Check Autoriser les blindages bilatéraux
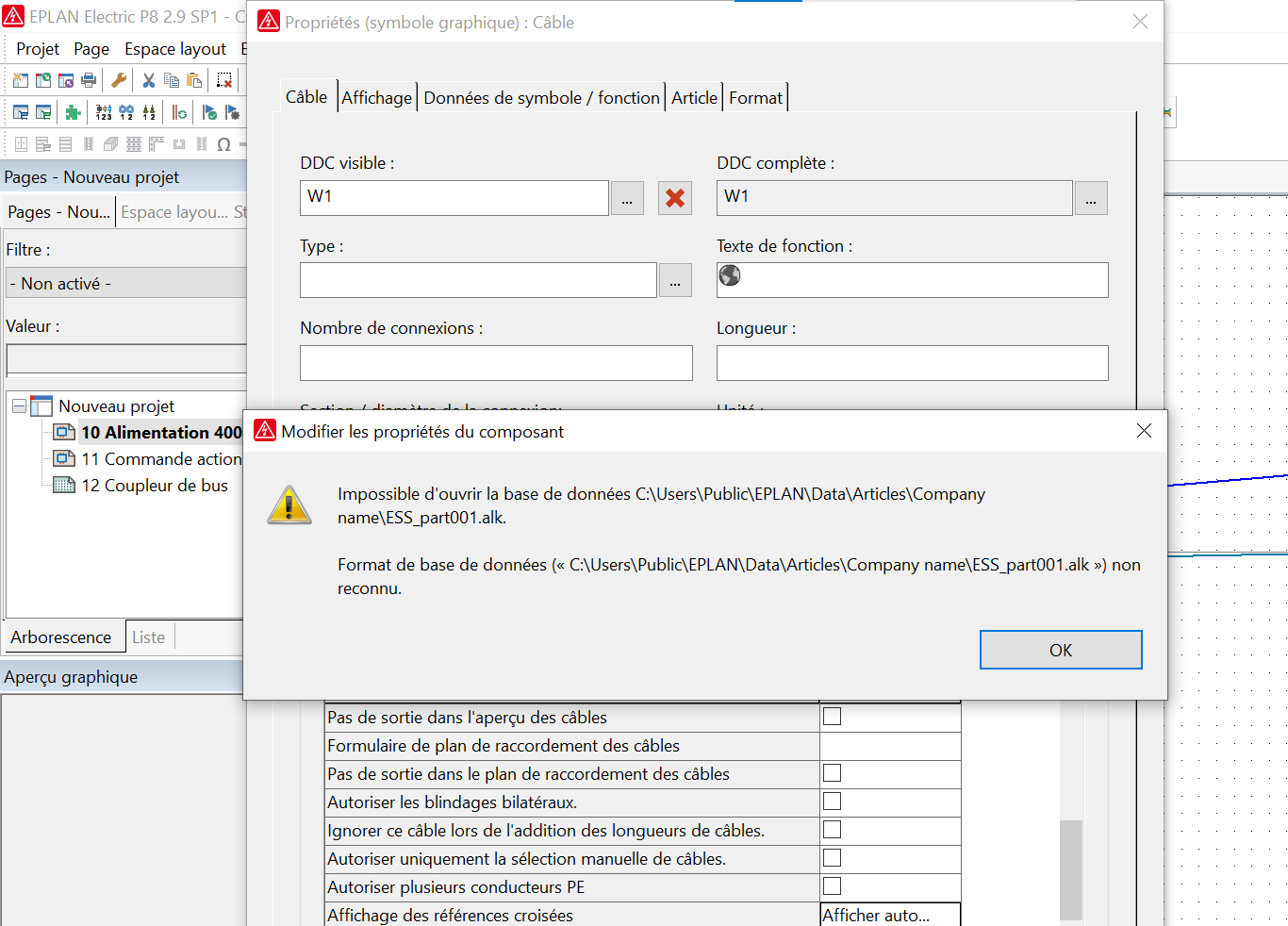 pos(831,801)
